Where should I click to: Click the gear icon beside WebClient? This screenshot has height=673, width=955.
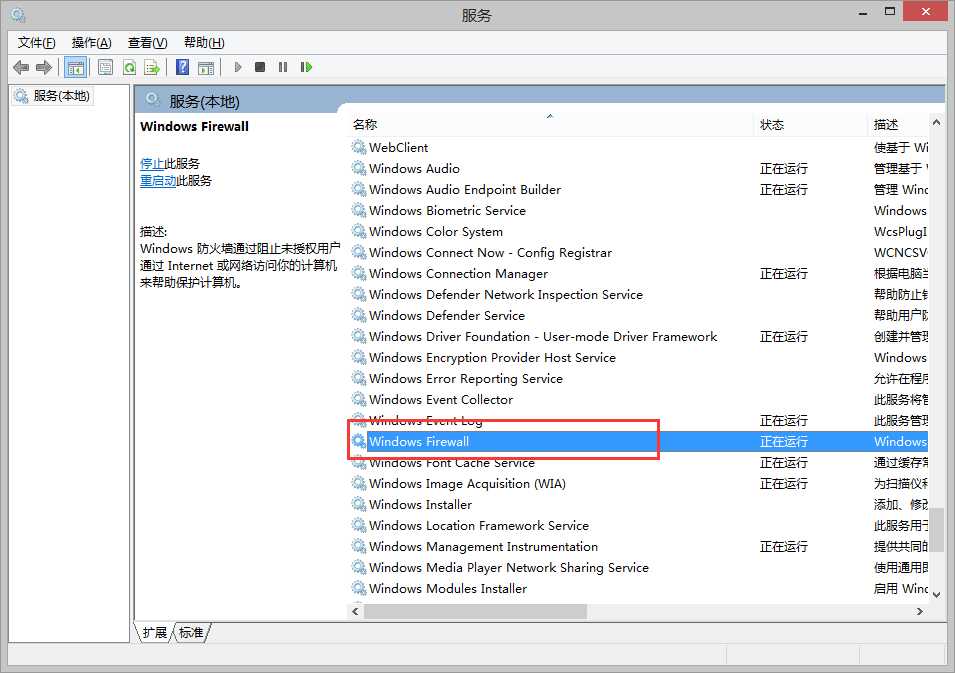[x=359, y=147]
